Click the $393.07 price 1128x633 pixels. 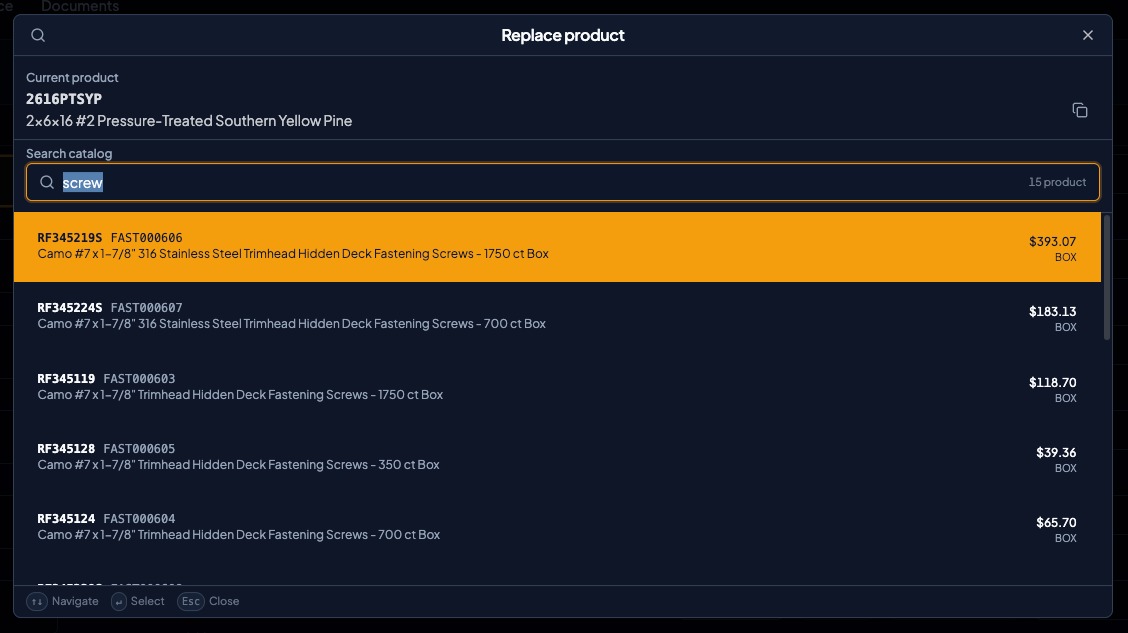[x=1052, y=242]
